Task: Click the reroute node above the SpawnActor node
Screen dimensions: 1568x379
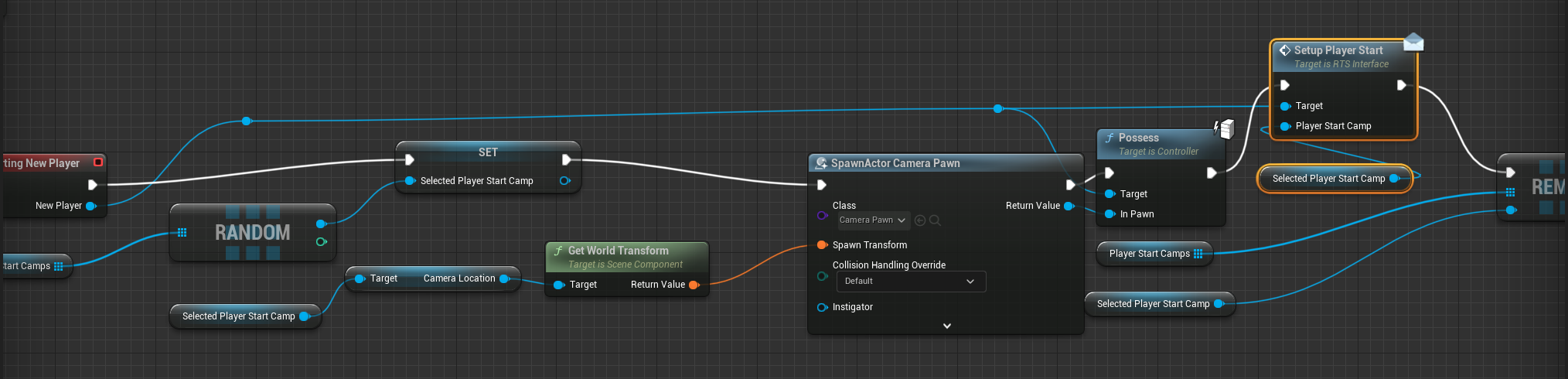Action: tap(997, 109)
